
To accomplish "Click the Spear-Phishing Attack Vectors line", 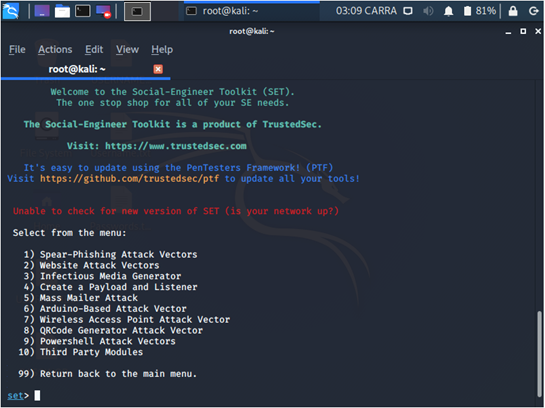I will [111, 254].
